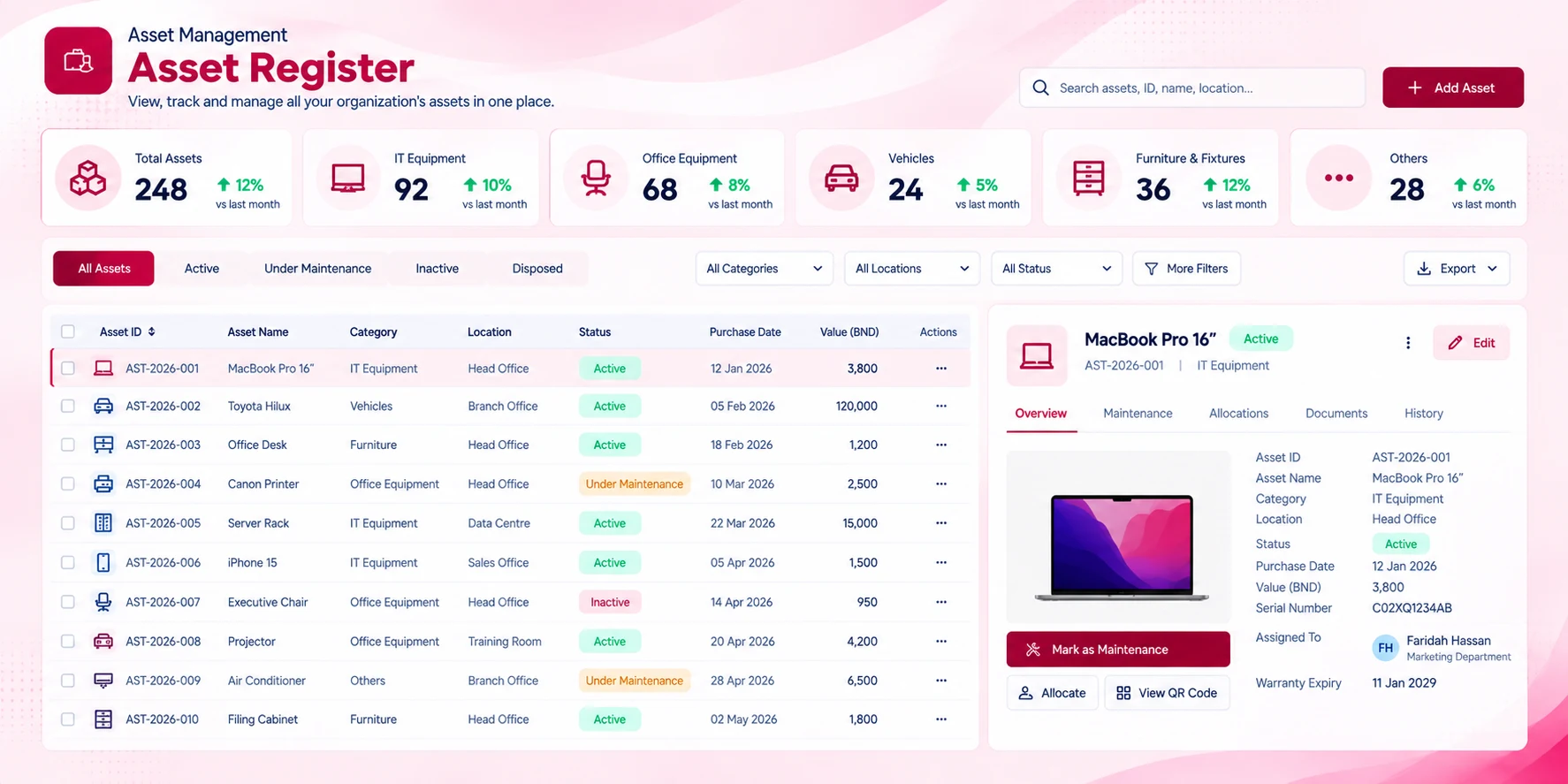The width and height of the screenshot is (1568, 784).
Task: Click the search assets input field
Action: click(x=1192, y=88)
